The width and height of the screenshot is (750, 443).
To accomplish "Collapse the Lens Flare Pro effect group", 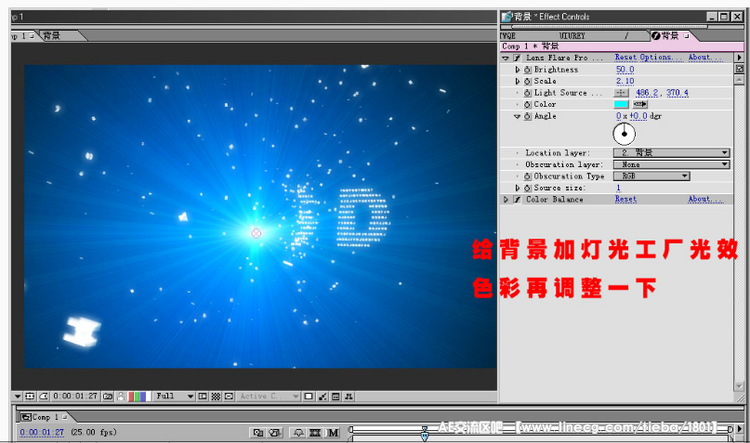I will pos(506,58).
